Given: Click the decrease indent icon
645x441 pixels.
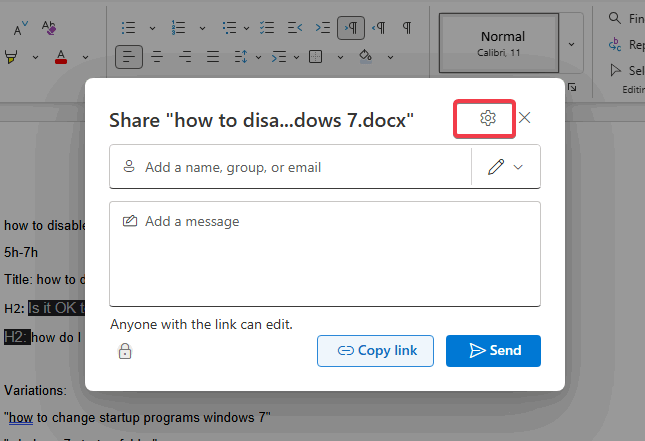Looking at the screenshot, I should (x=295, y=28).
